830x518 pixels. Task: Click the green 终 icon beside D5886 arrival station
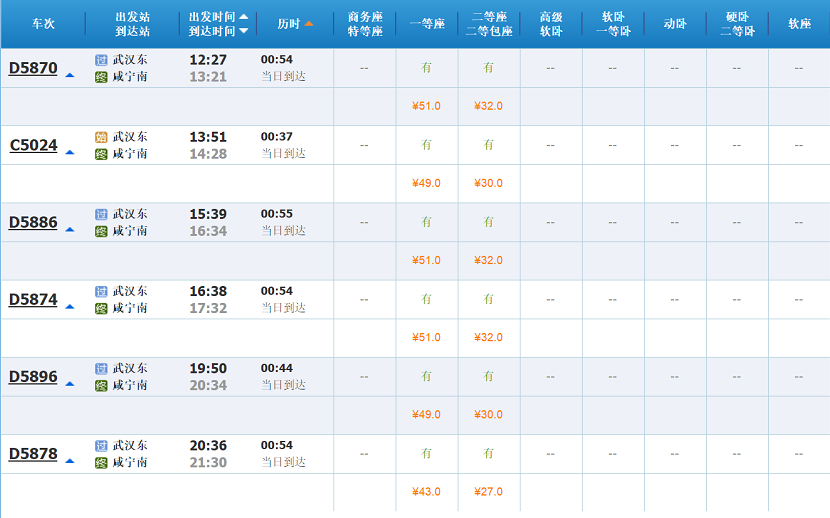click(x=101, y=231)
